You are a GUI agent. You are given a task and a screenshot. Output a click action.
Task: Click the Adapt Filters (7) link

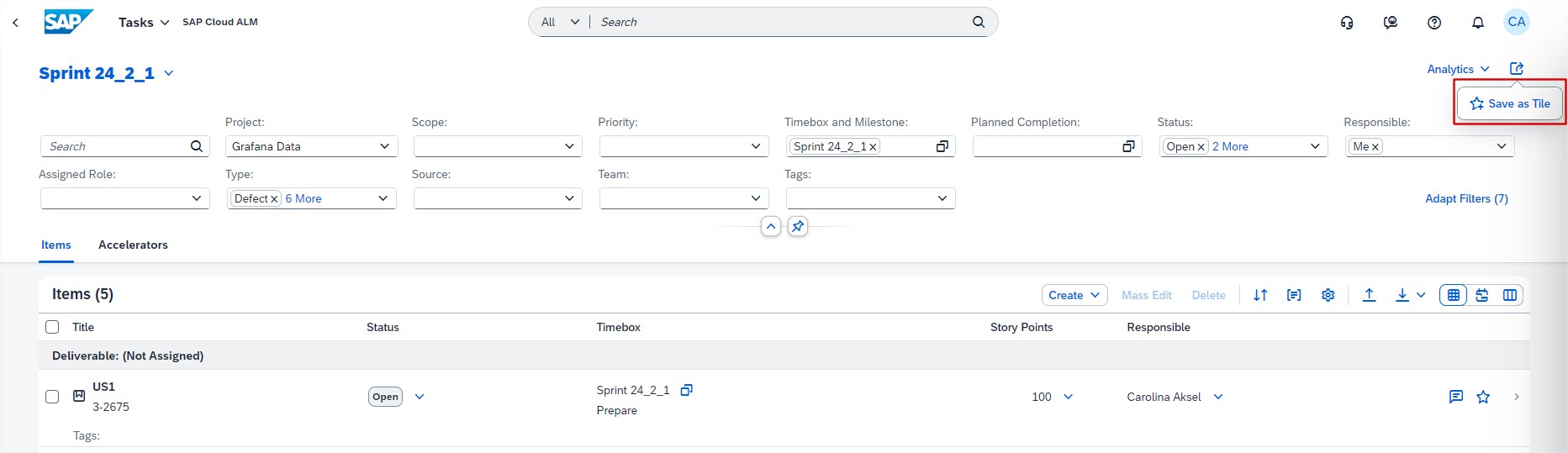1466,198
